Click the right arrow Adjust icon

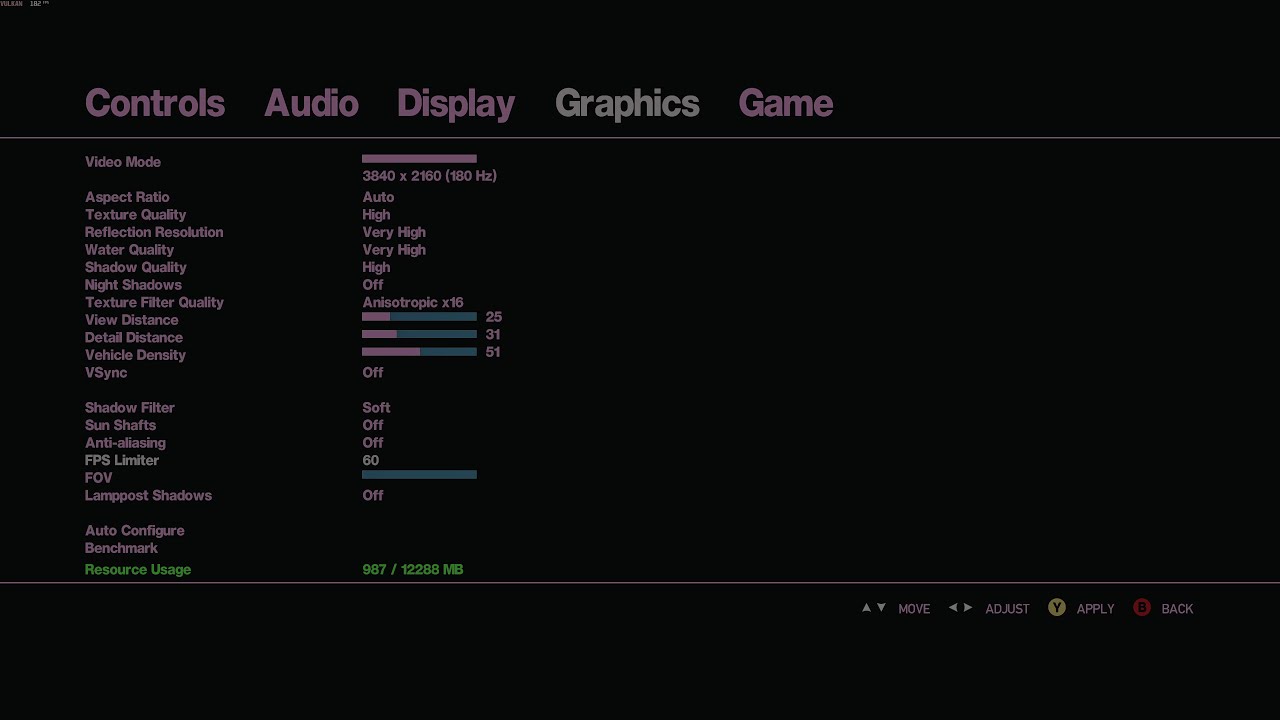968,608
